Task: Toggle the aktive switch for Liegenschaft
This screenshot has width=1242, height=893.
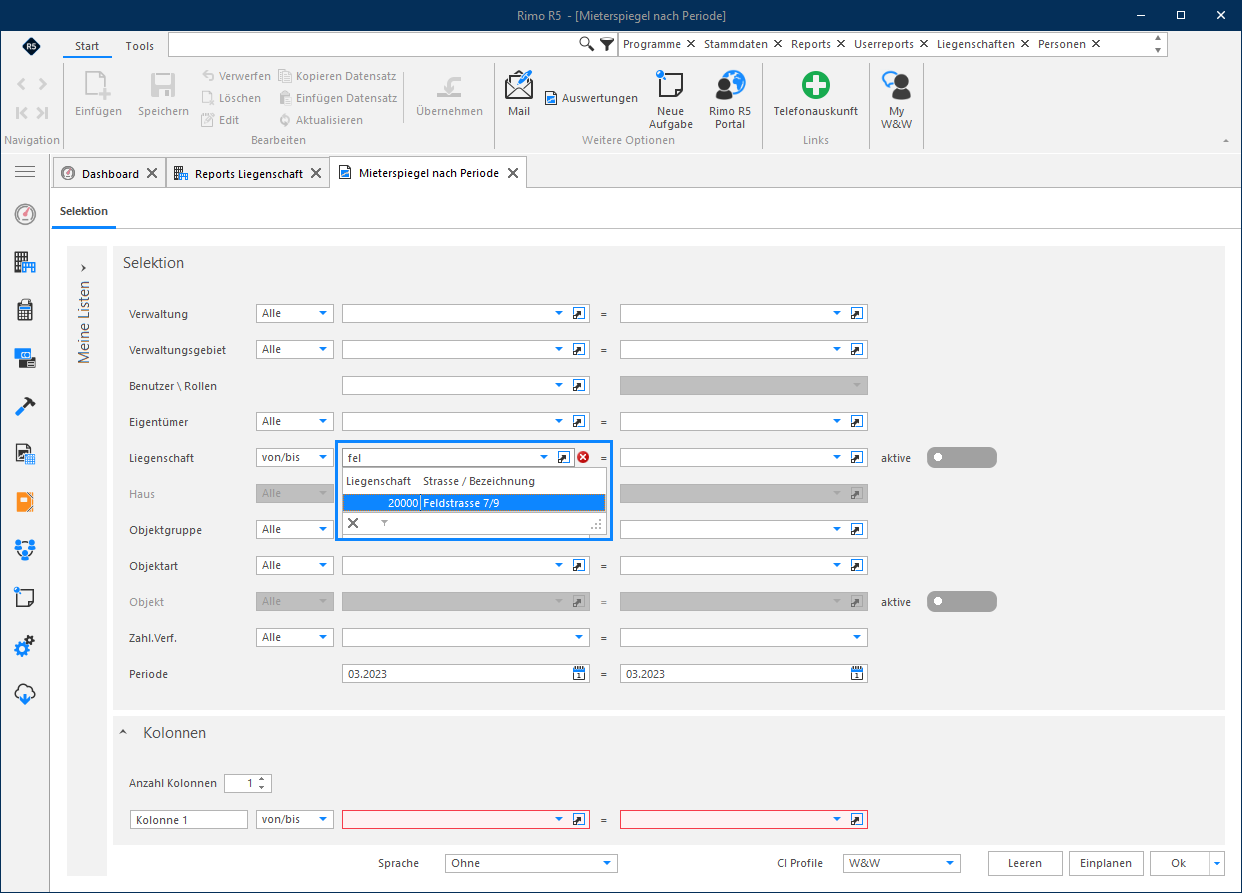Action: [x=962, y=457]
